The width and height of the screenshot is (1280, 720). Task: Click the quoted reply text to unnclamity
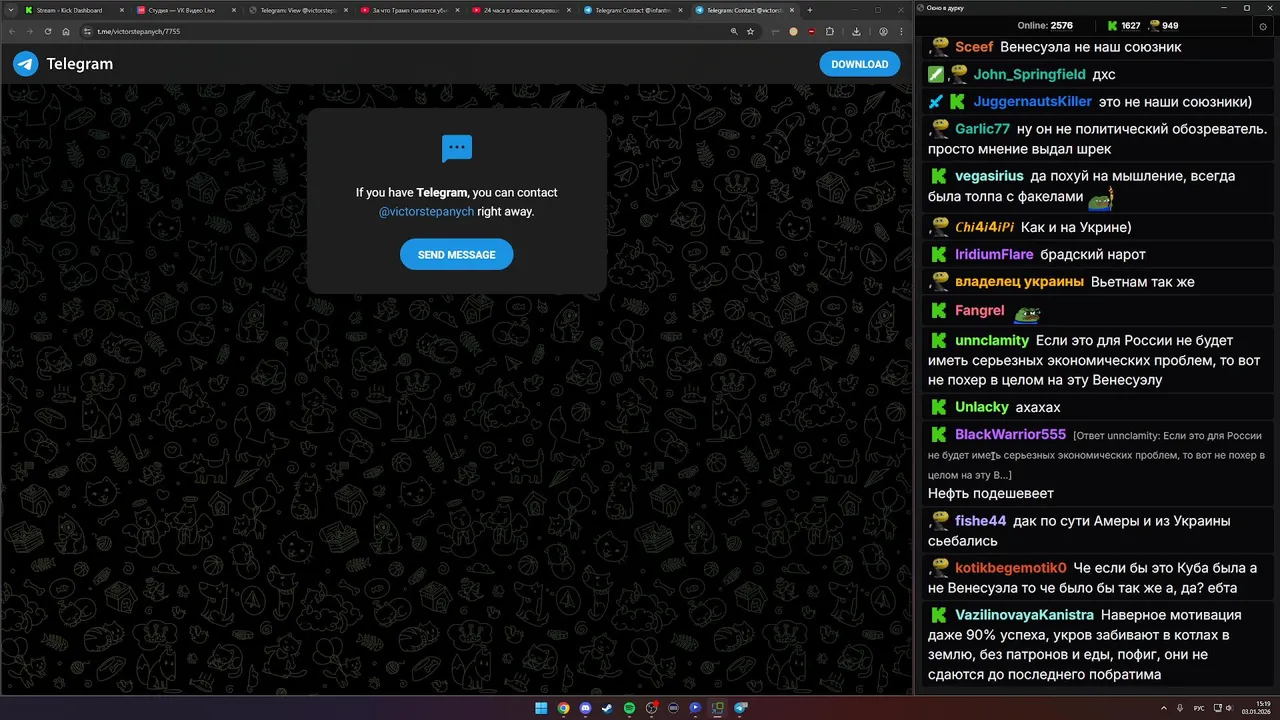1097,455
